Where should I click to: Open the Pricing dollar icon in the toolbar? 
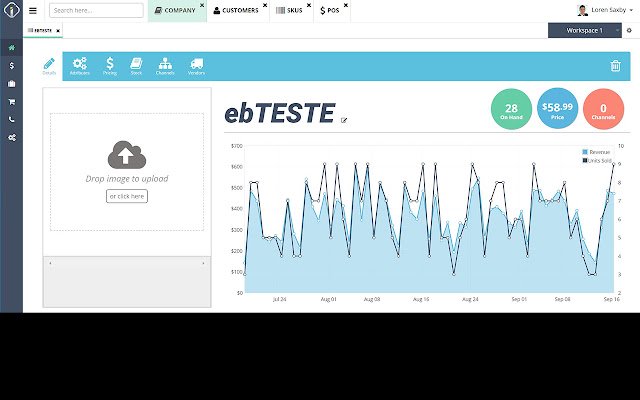pos(109,66)
